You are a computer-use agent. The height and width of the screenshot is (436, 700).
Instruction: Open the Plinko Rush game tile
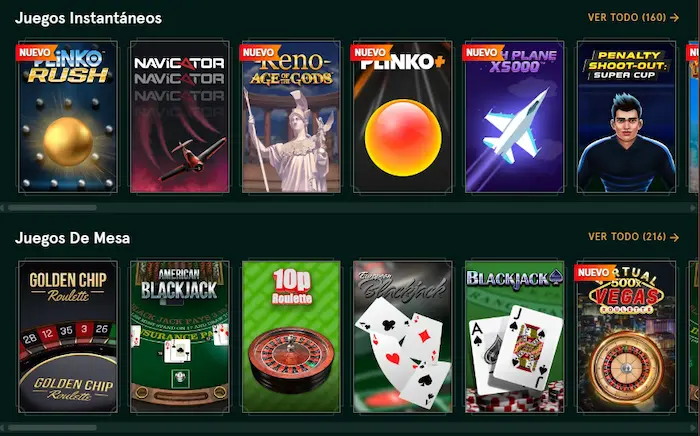[x=68, y=117]
